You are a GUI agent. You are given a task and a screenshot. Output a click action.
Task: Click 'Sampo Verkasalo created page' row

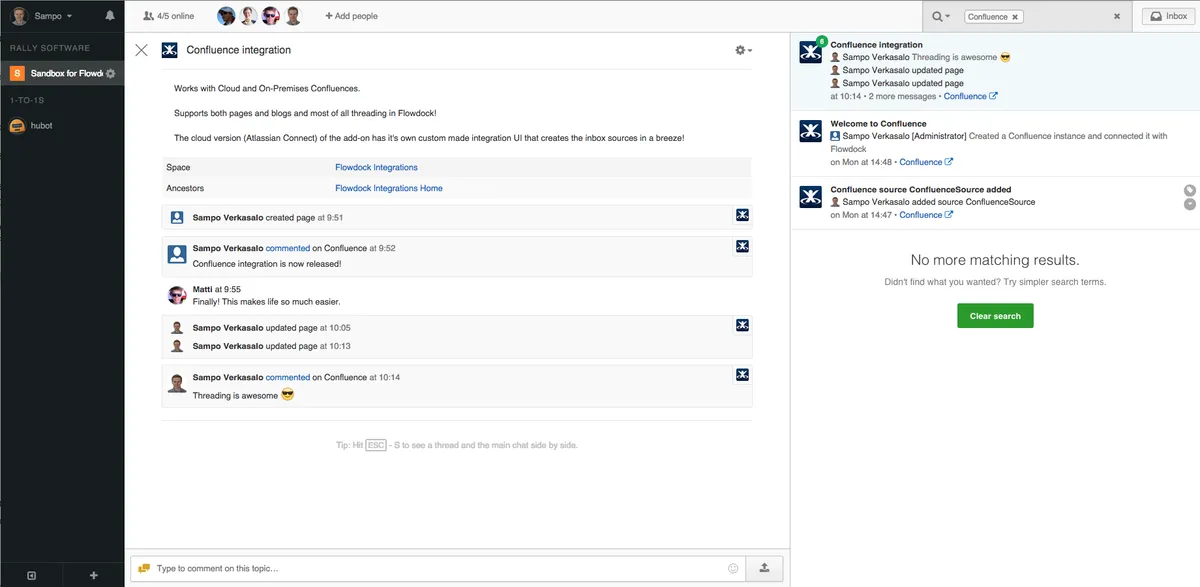point(456,217)
